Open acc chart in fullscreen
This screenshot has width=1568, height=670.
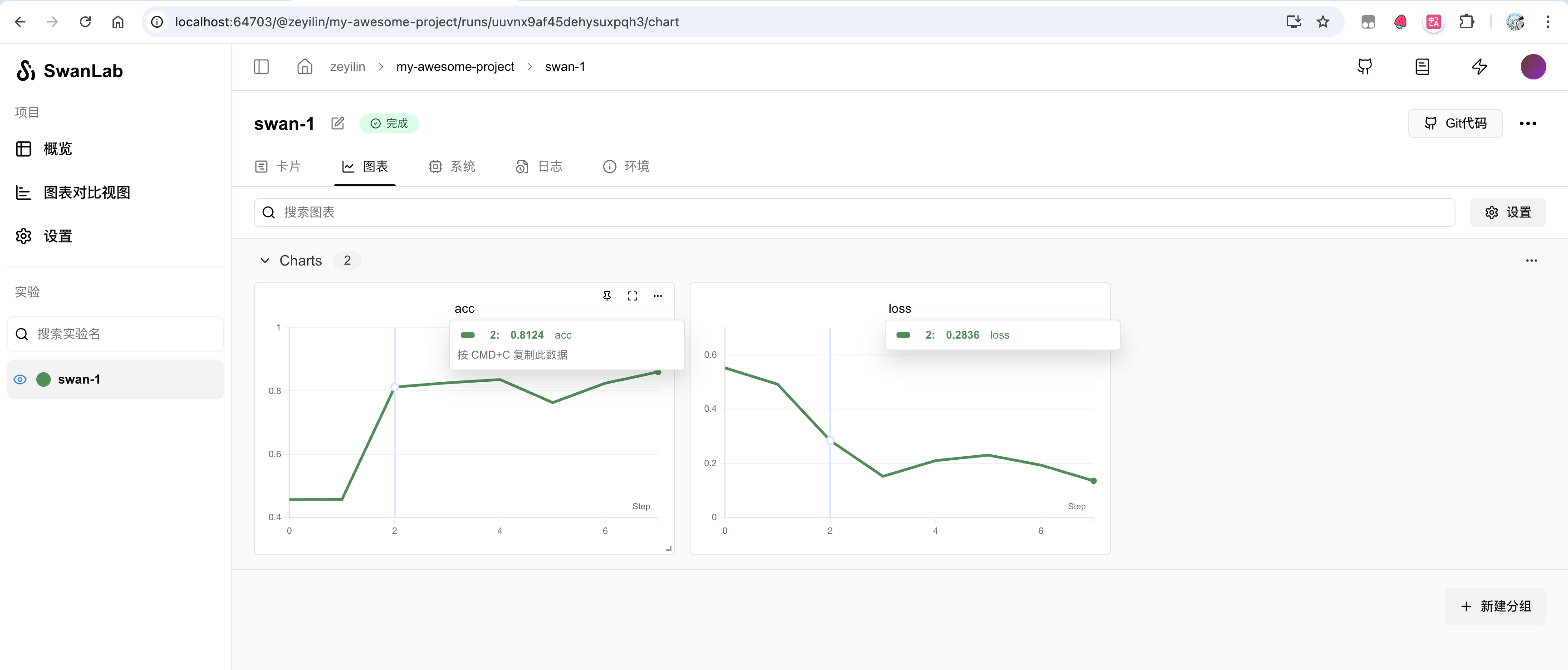click(x=632, y=296)
